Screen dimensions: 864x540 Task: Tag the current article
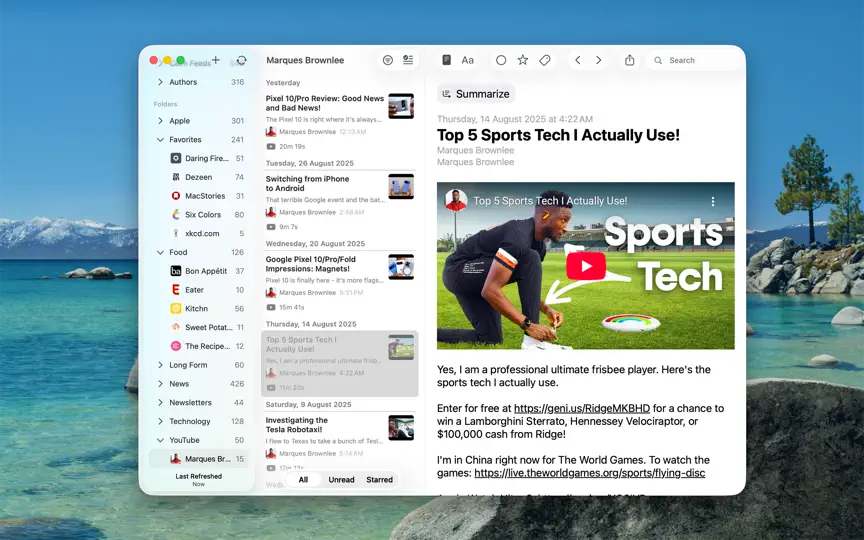[x=544, y=60]
